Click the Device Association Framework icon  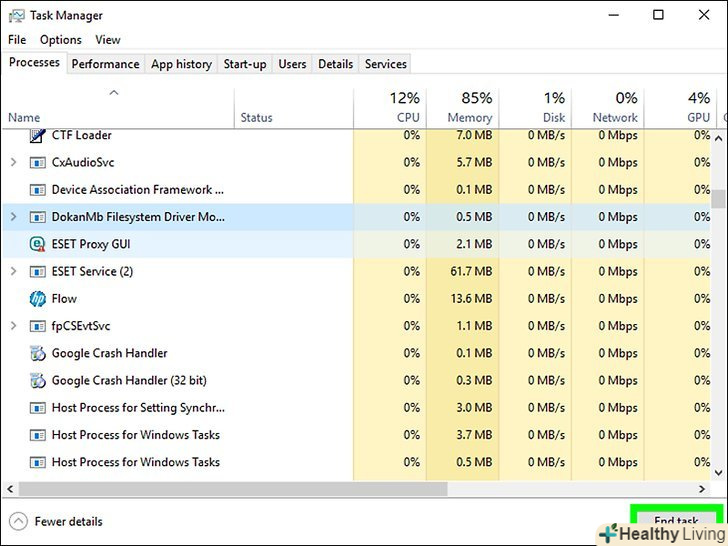tap(38, 190)
